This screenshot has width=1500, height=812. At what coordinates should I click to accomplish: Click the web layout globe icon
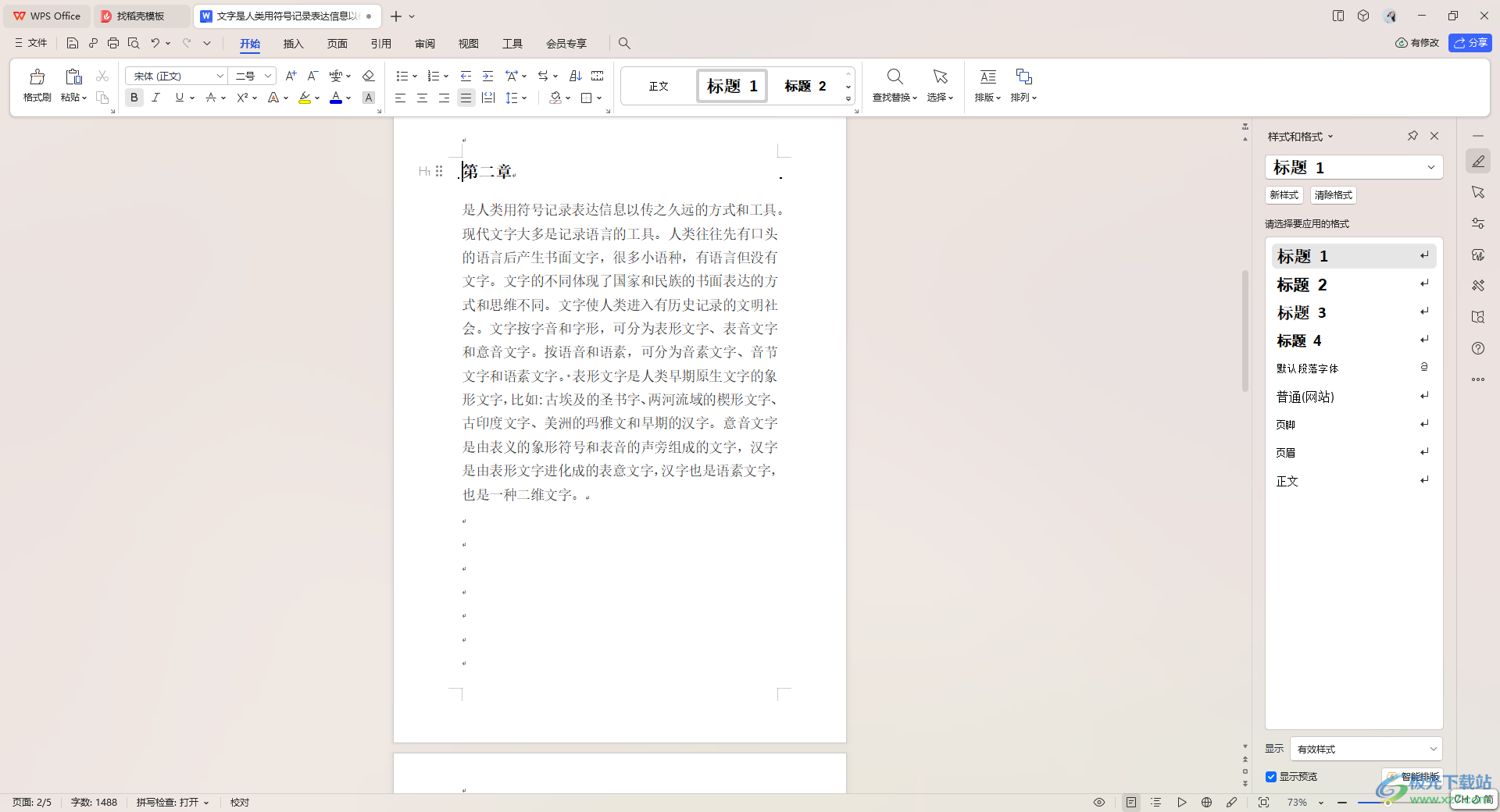click(x=1206, y=802)
